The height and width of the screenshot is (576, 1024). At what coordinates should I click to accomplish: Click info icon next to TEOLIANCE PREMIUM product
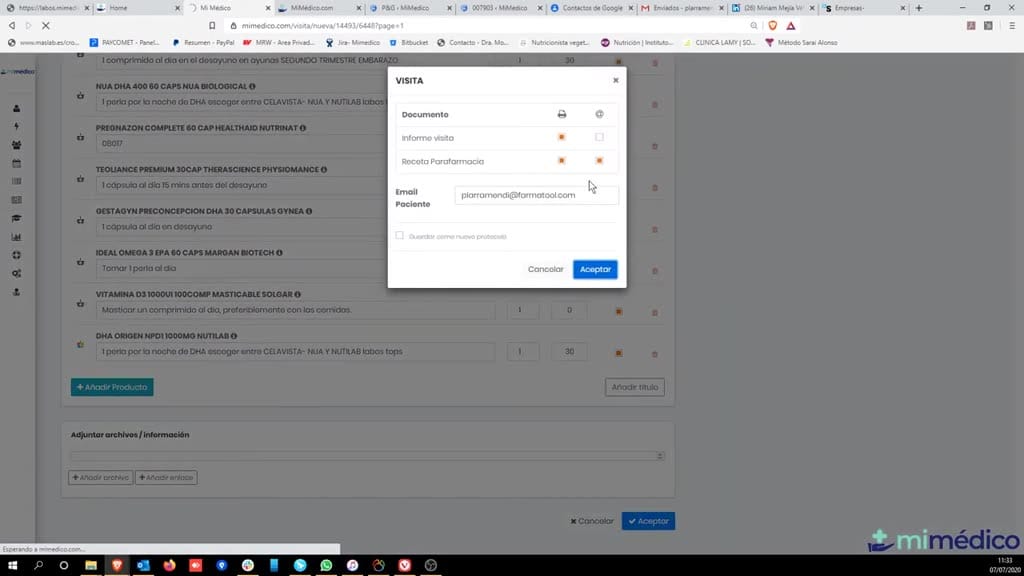(324, 170)
